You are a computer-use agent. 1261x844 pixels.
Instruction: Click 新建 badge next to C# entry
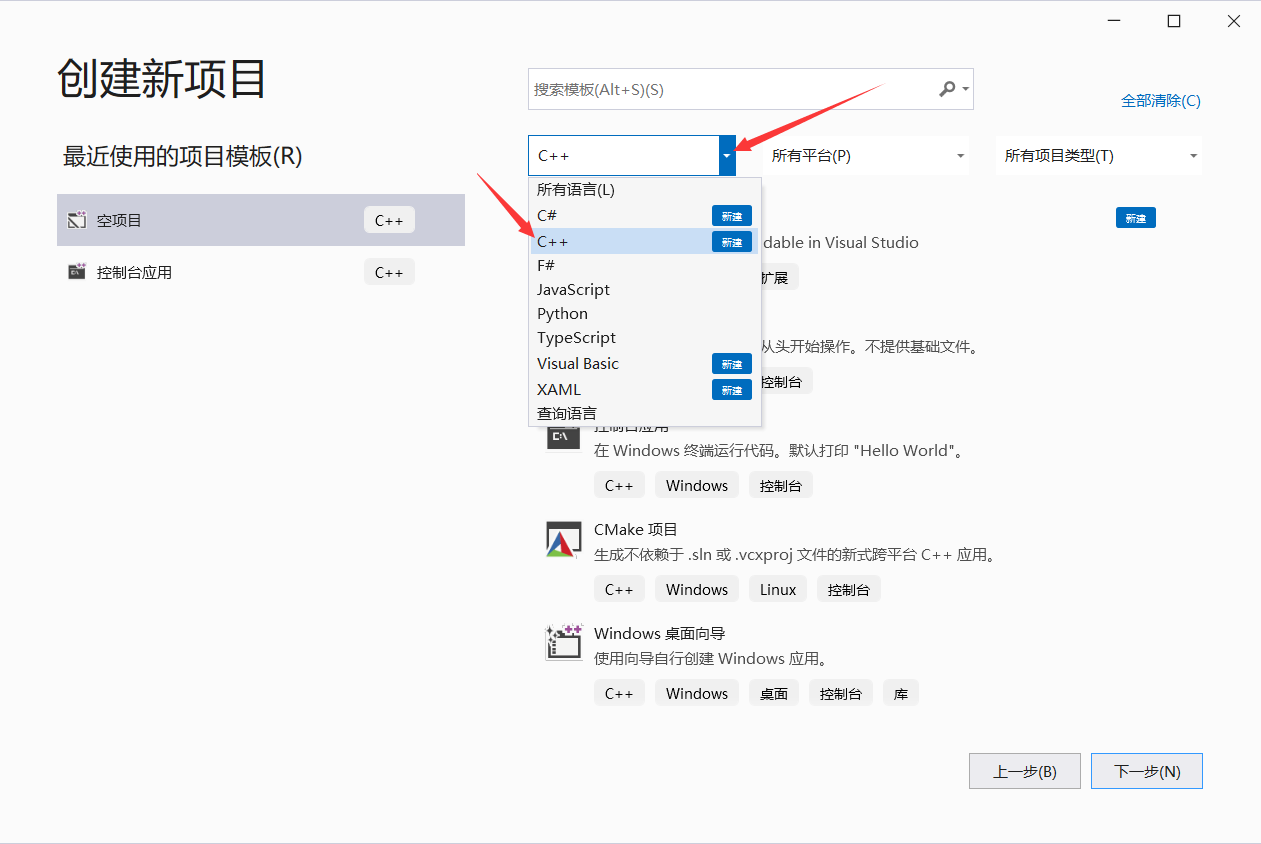click(x=732, y=216)
